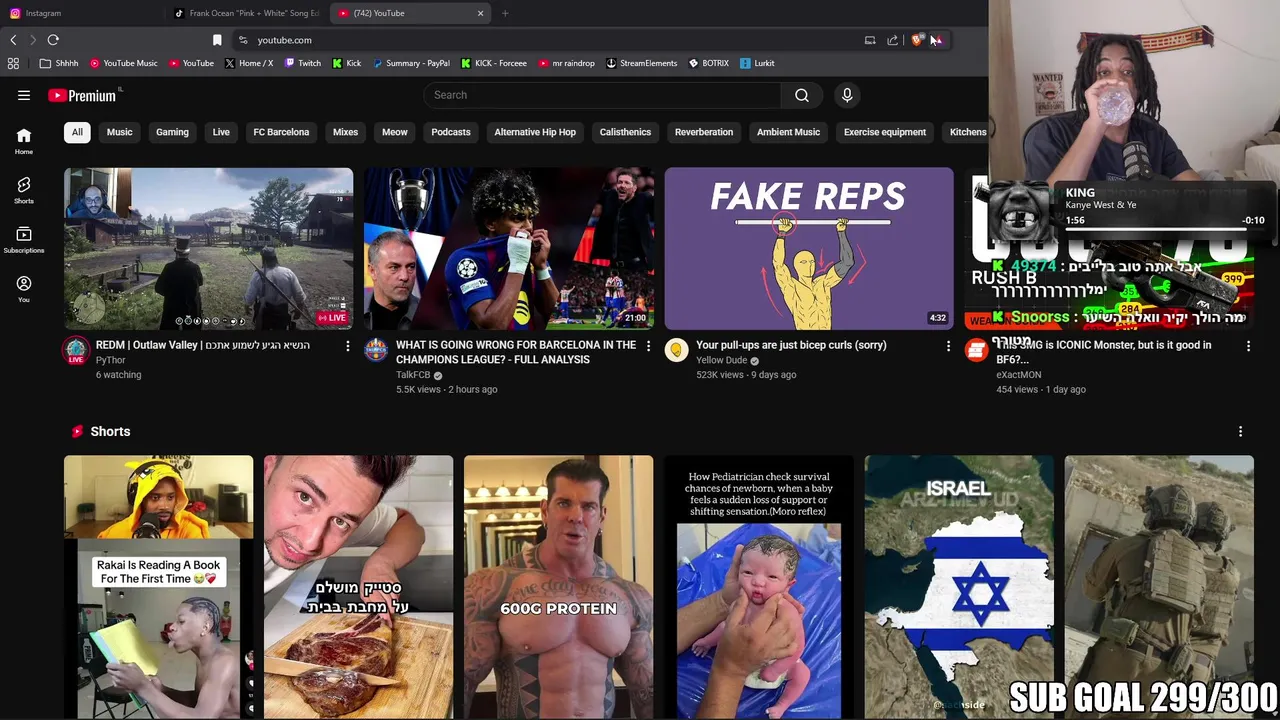Open the 600G PROTEIN short

558,587
